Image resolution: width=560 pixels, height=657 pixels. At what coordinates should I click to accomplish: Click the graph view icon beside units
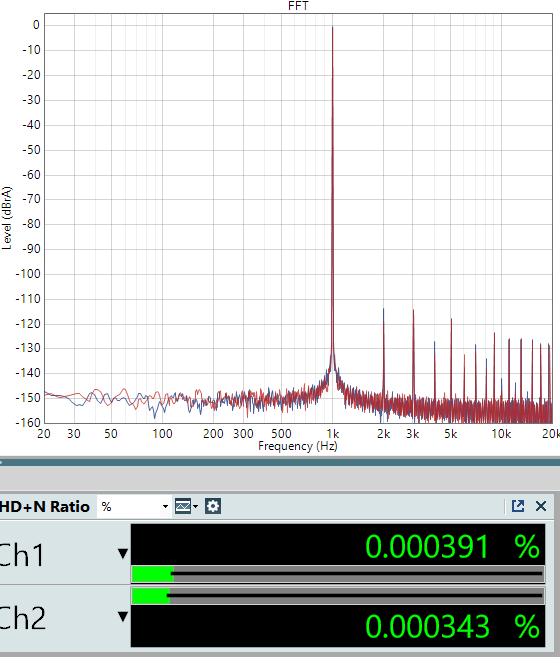(x=183, y=506)
